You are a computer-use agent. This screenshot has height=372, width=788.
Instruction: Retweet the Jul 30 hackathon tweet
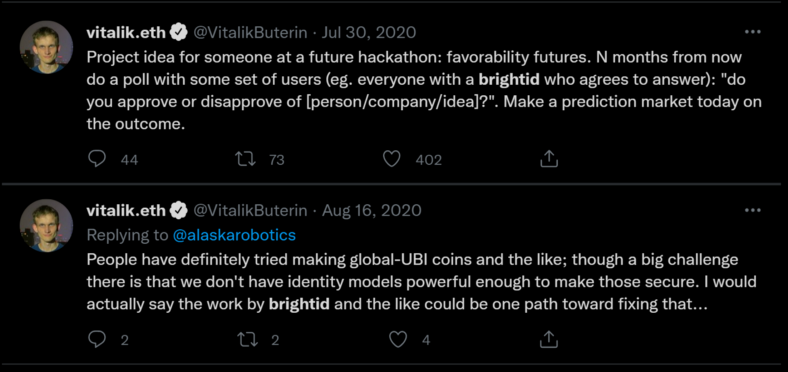tap(246, 159)
